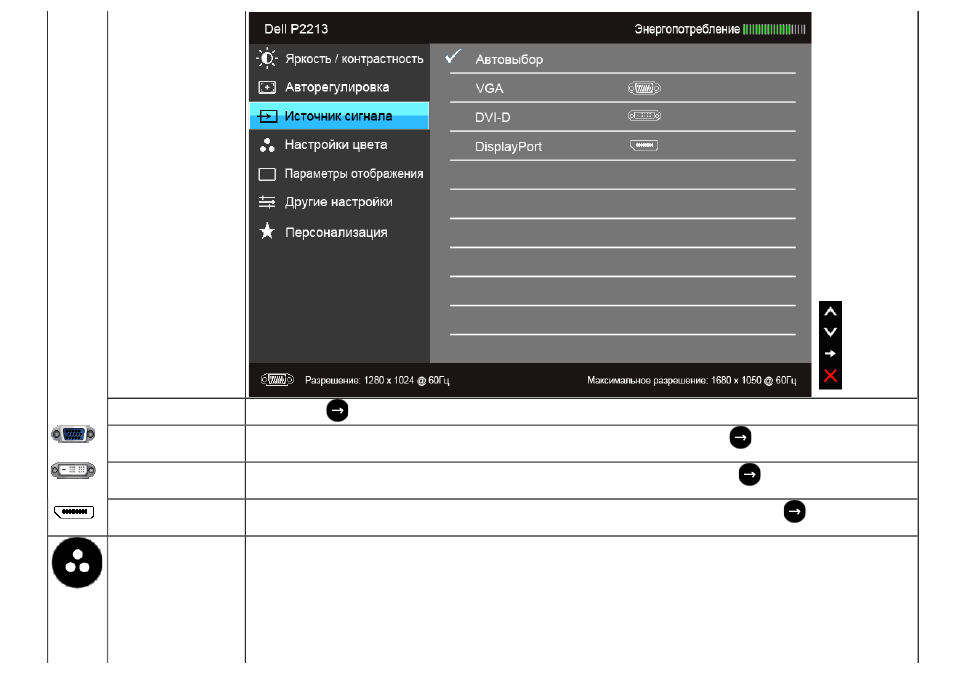Choose Автовыбор input option
954x674 pixels.
(622, 59)
